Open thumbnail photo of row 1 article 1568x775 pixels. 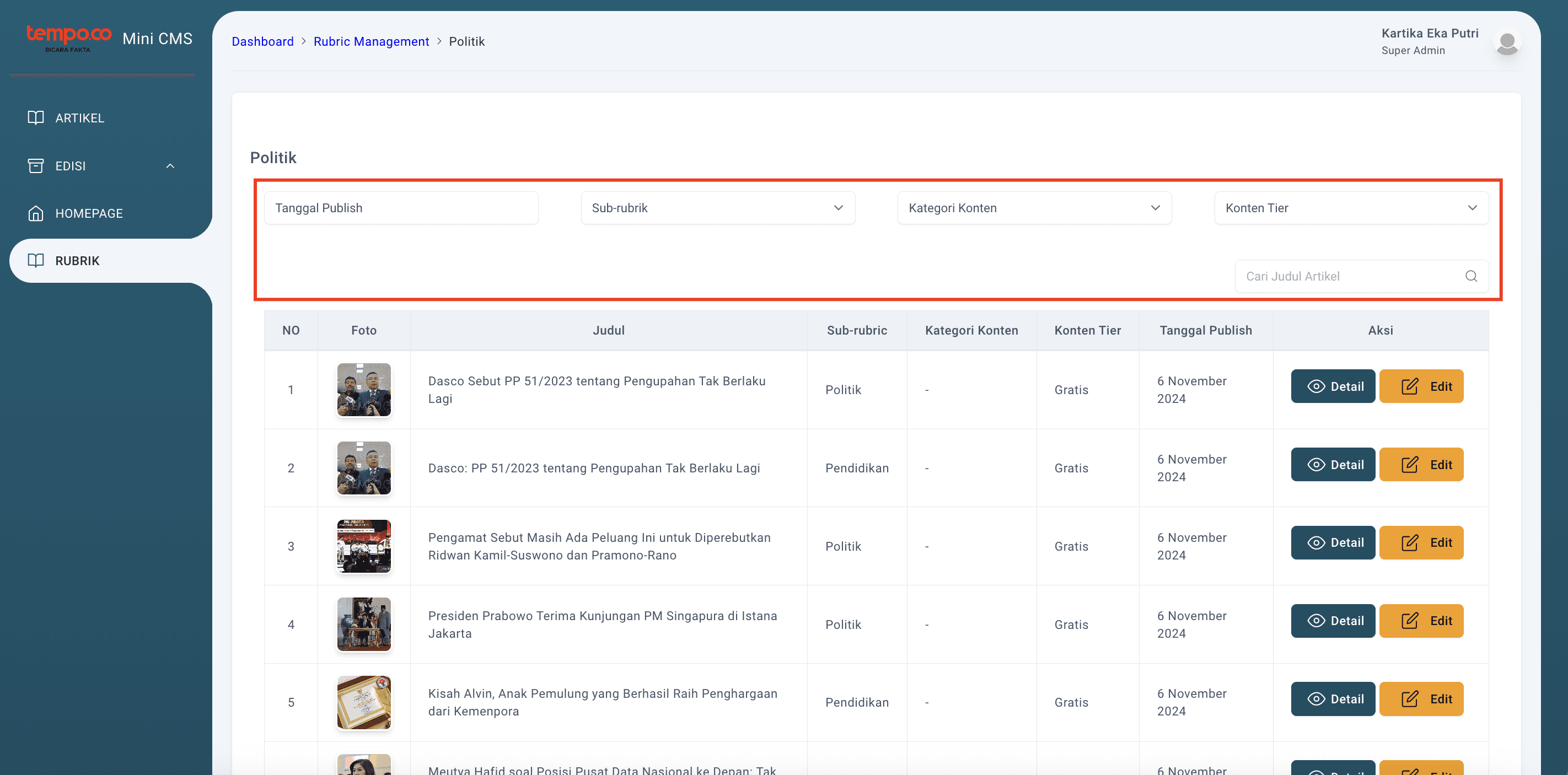pyautogui.click(x=364, y=390)
